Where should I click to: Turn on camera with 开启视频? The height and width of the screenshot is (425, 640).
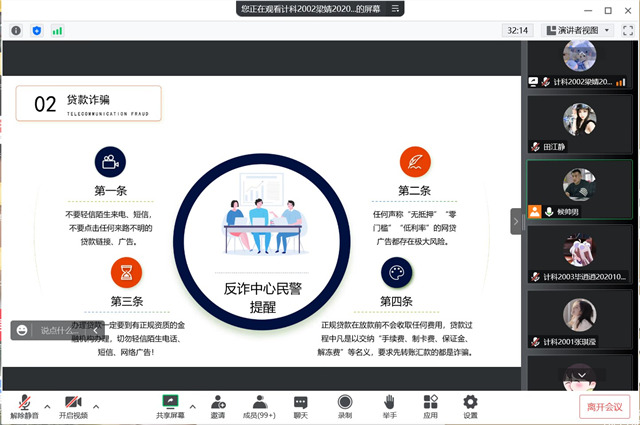(73, 407)
